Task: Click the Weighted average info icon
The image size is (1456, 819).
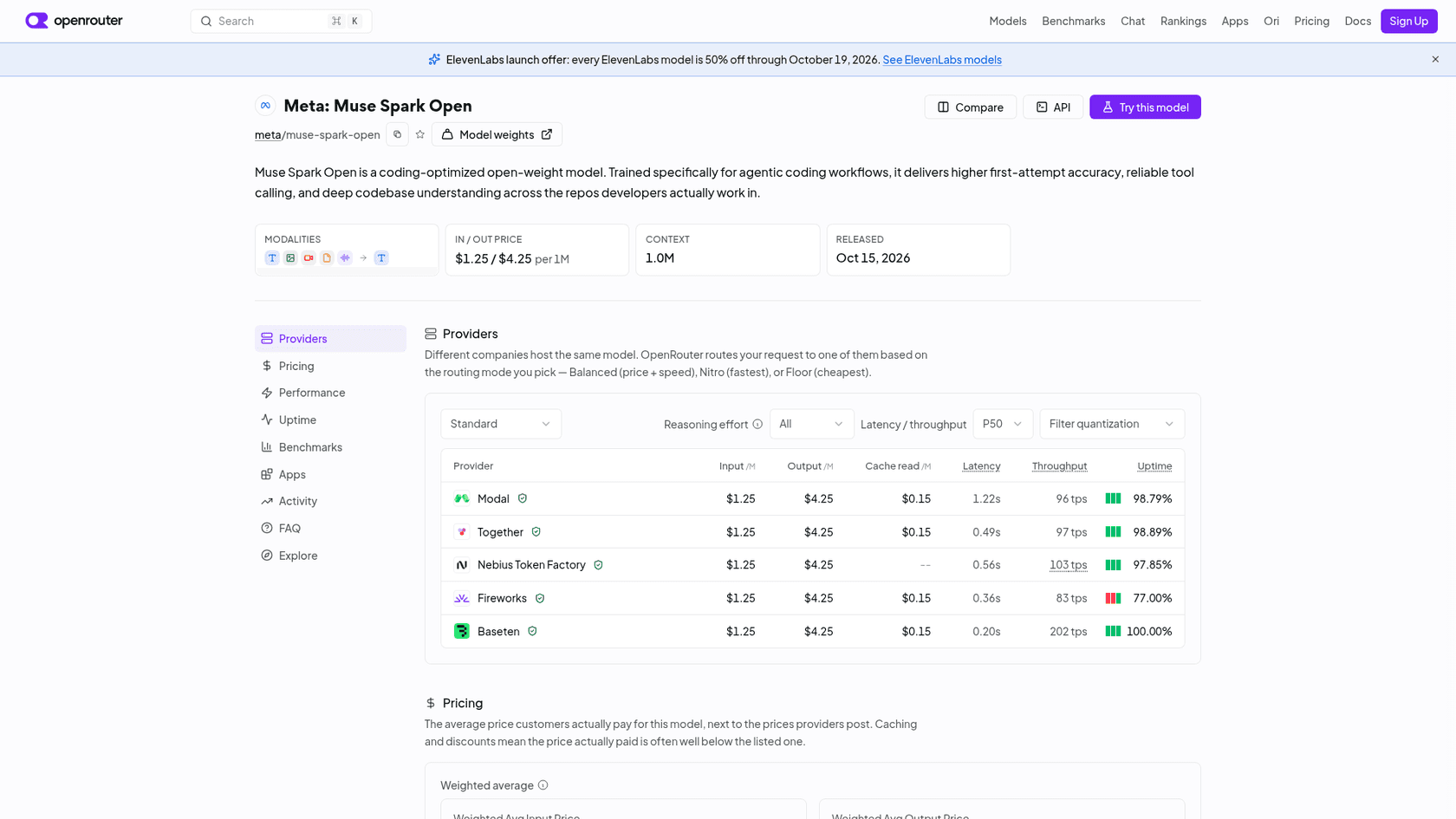Action: [543, 785]
